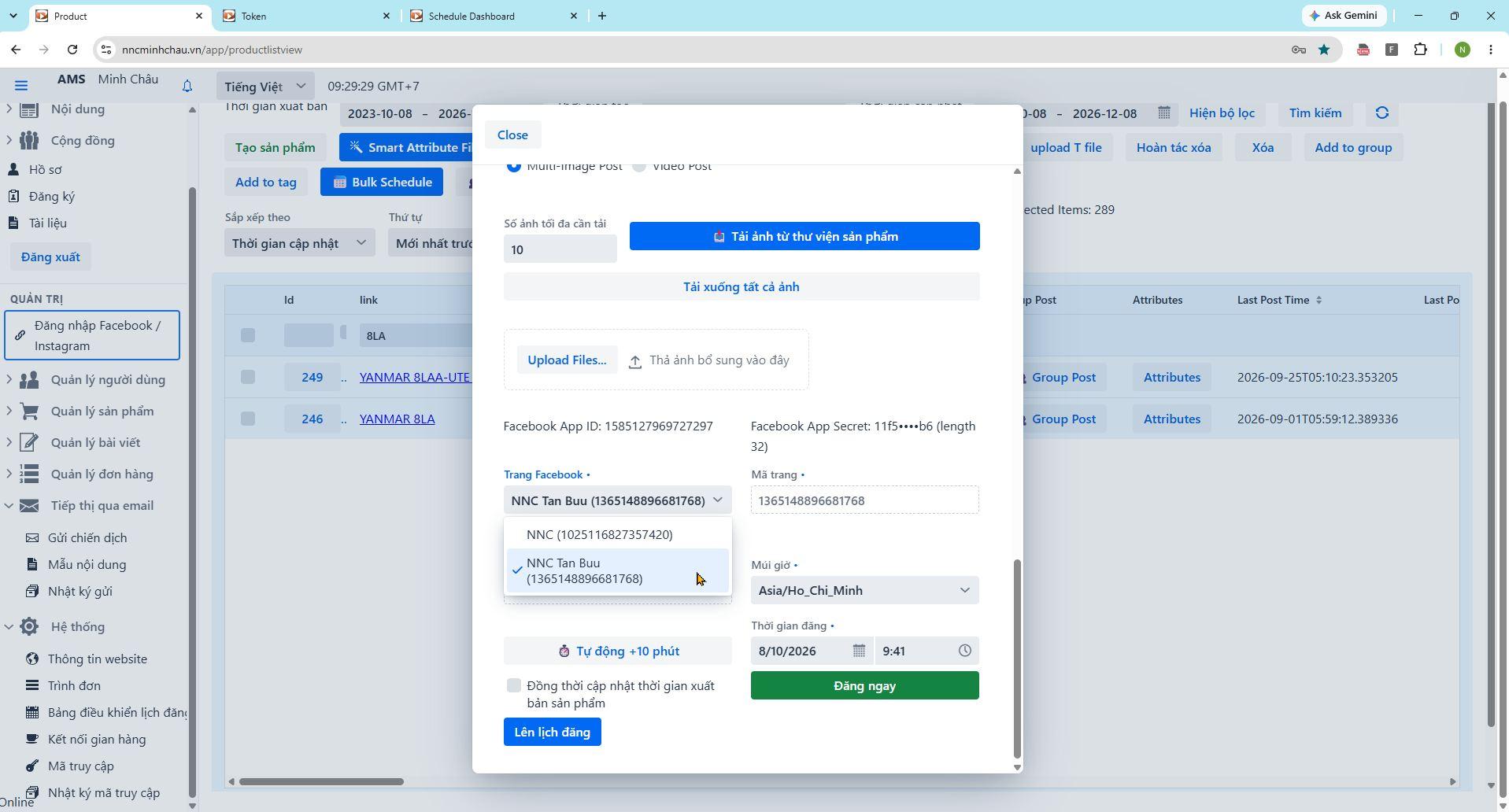Click the Lên lịch đăng button
The height and width of the screenshot is (812, 1509).
tap(552, 732)
